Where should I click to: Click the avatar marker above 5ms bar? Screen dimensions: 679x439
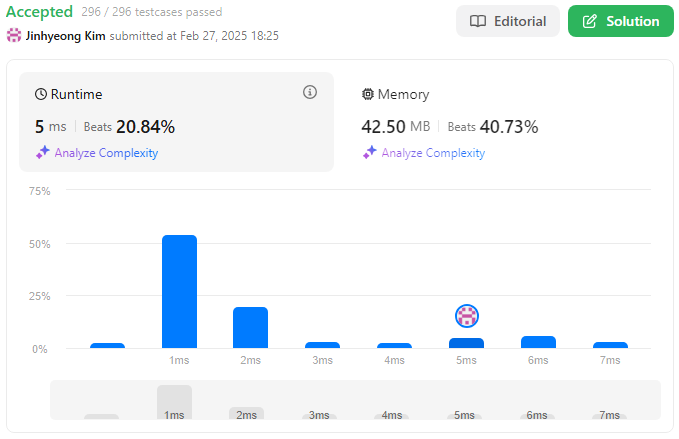[x=467, y=316]
